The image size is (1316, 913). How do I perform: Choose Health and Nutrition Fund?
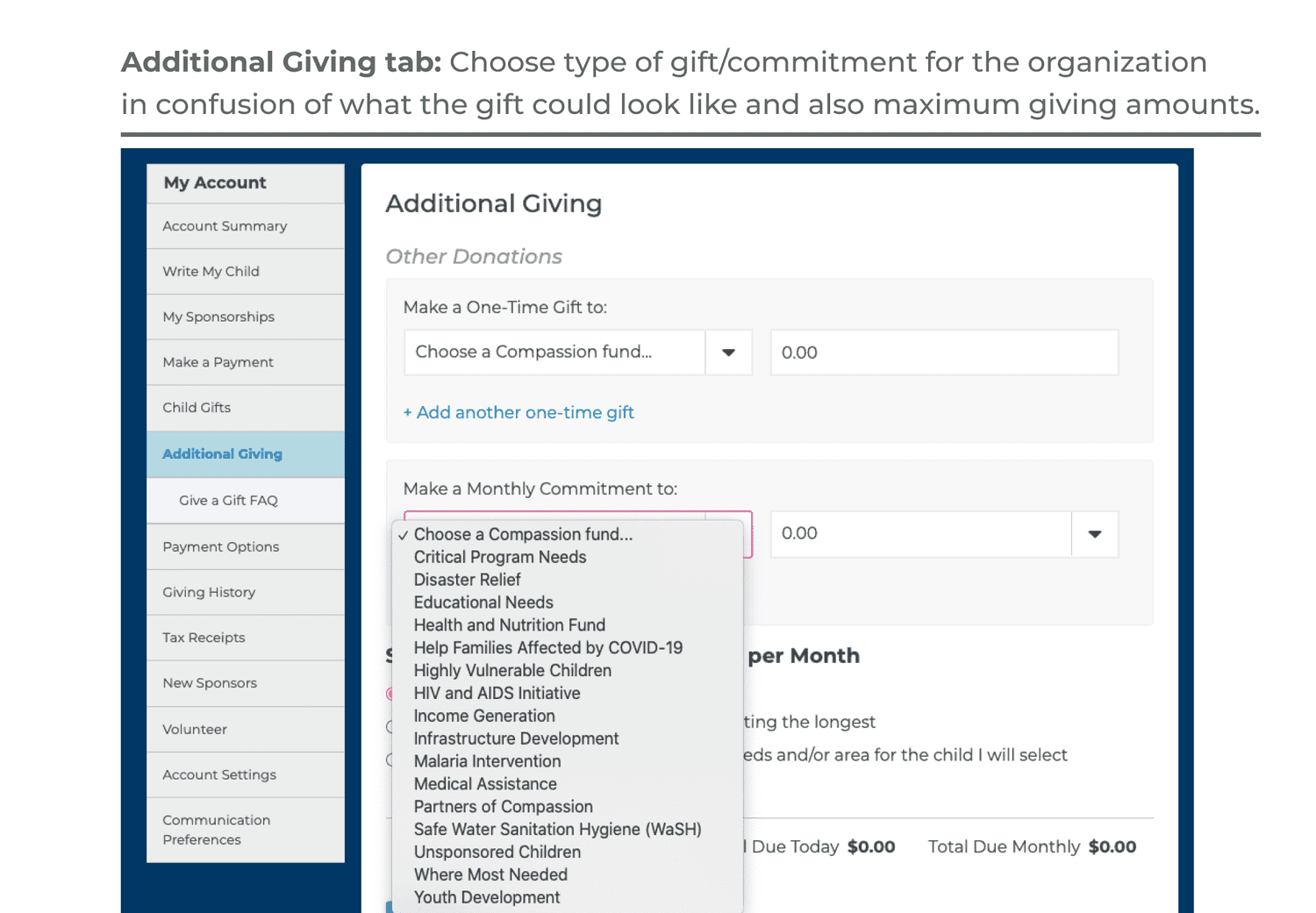click(x=568, y=625)
